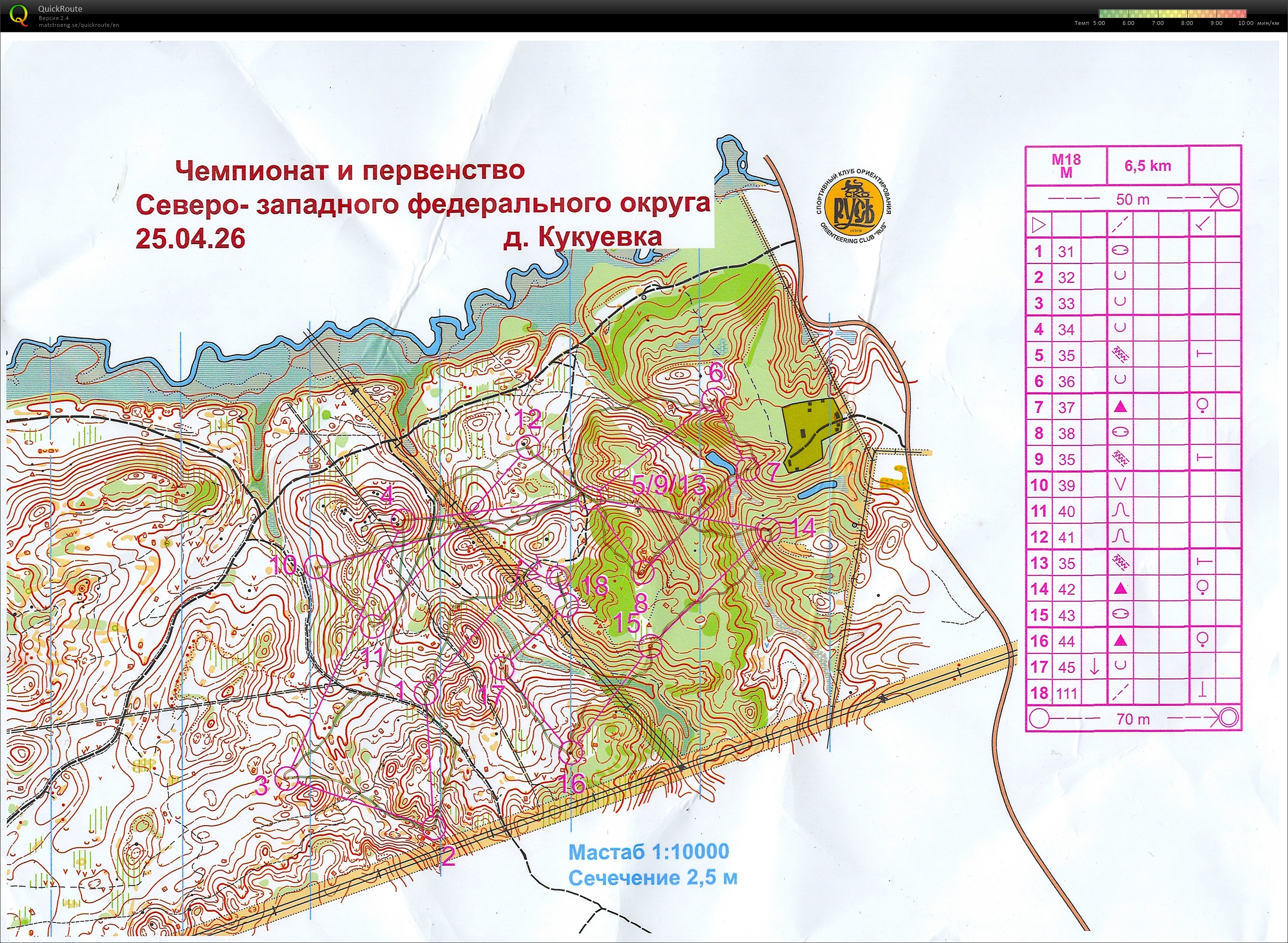This screenshot has height=943, width=1288.
Task: Click the 5/9/13 control label on the map
Action: click(669, 485)
